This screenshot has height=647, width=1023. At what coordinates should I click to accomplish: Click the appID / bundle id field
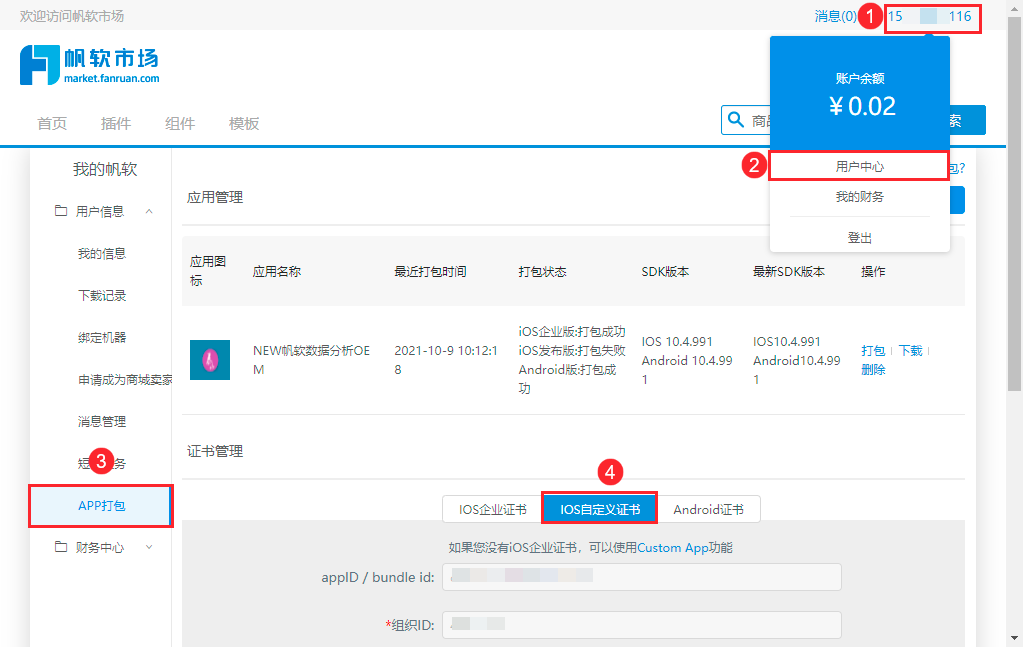(642, 577)
